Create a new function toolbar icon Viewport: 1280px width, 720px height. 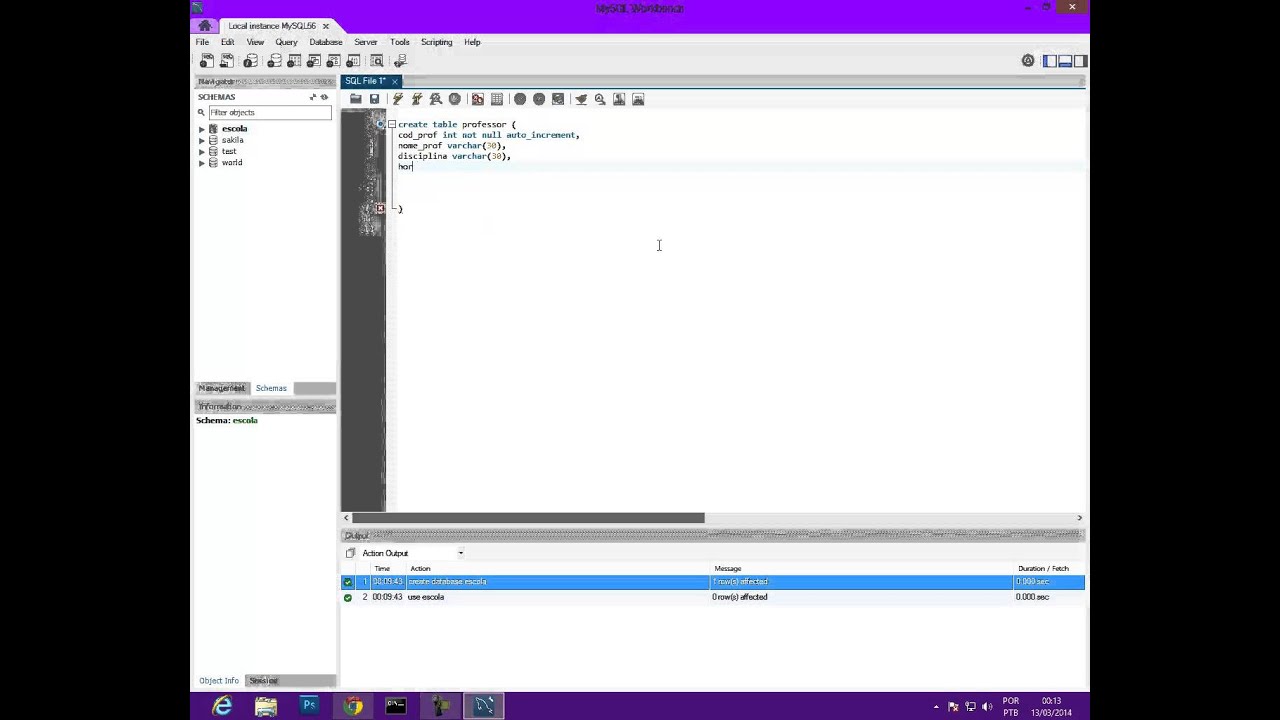pos(352,61)
